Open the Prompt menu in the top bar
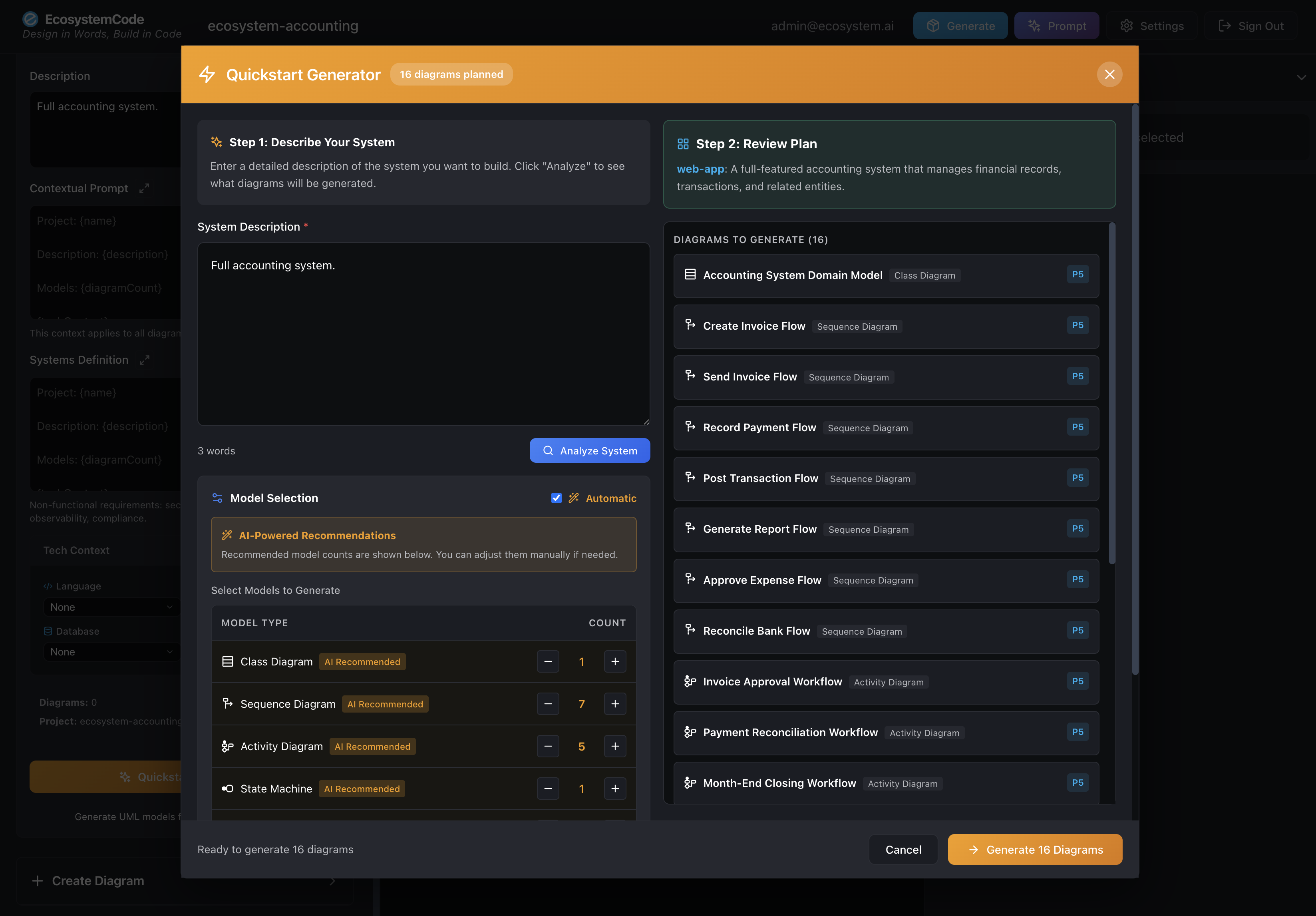1316x916 pixels. tap(1056, 26)
